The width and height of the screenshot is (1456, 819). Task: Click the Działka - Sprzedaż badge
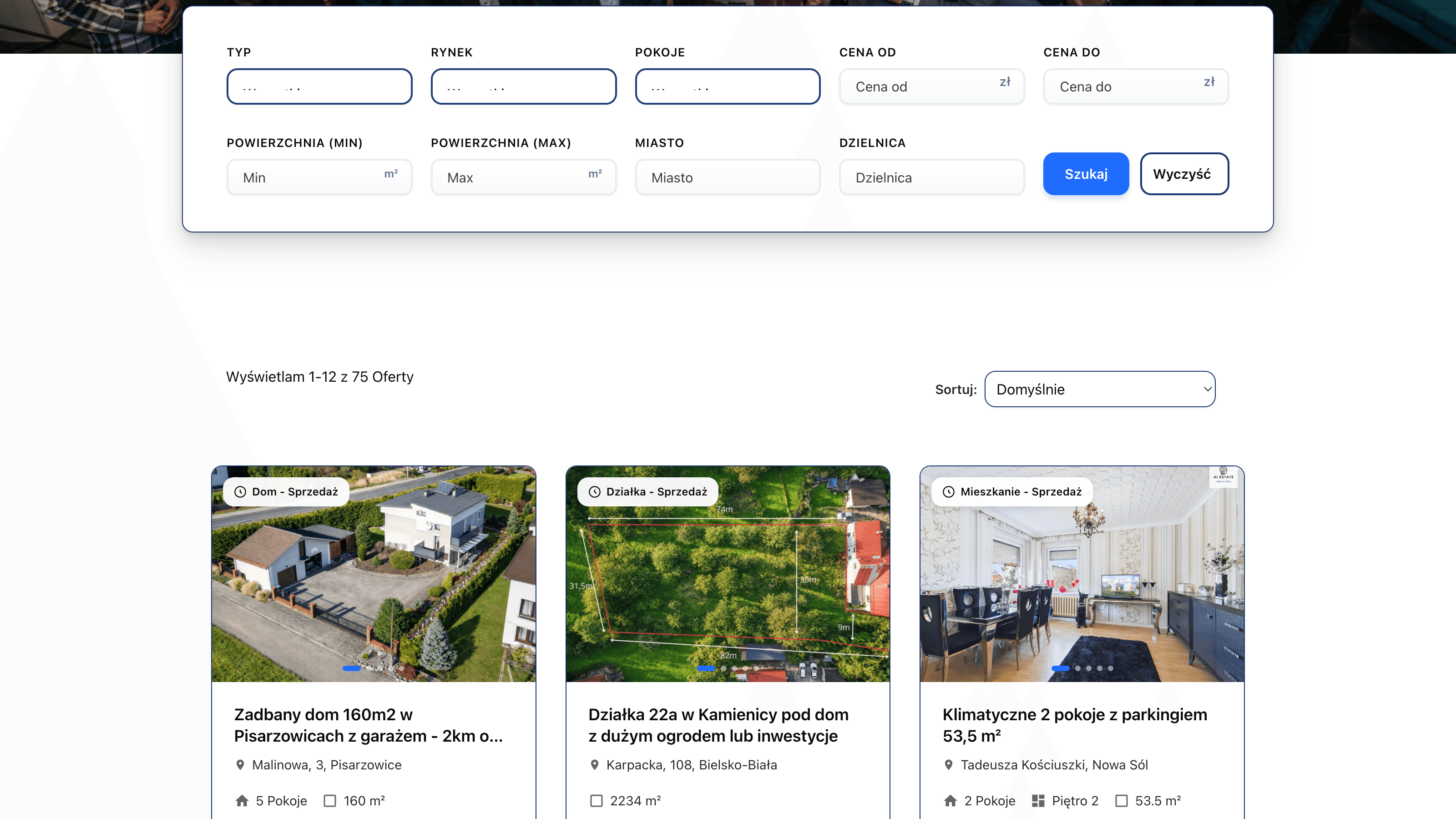(x=647, y=492)
